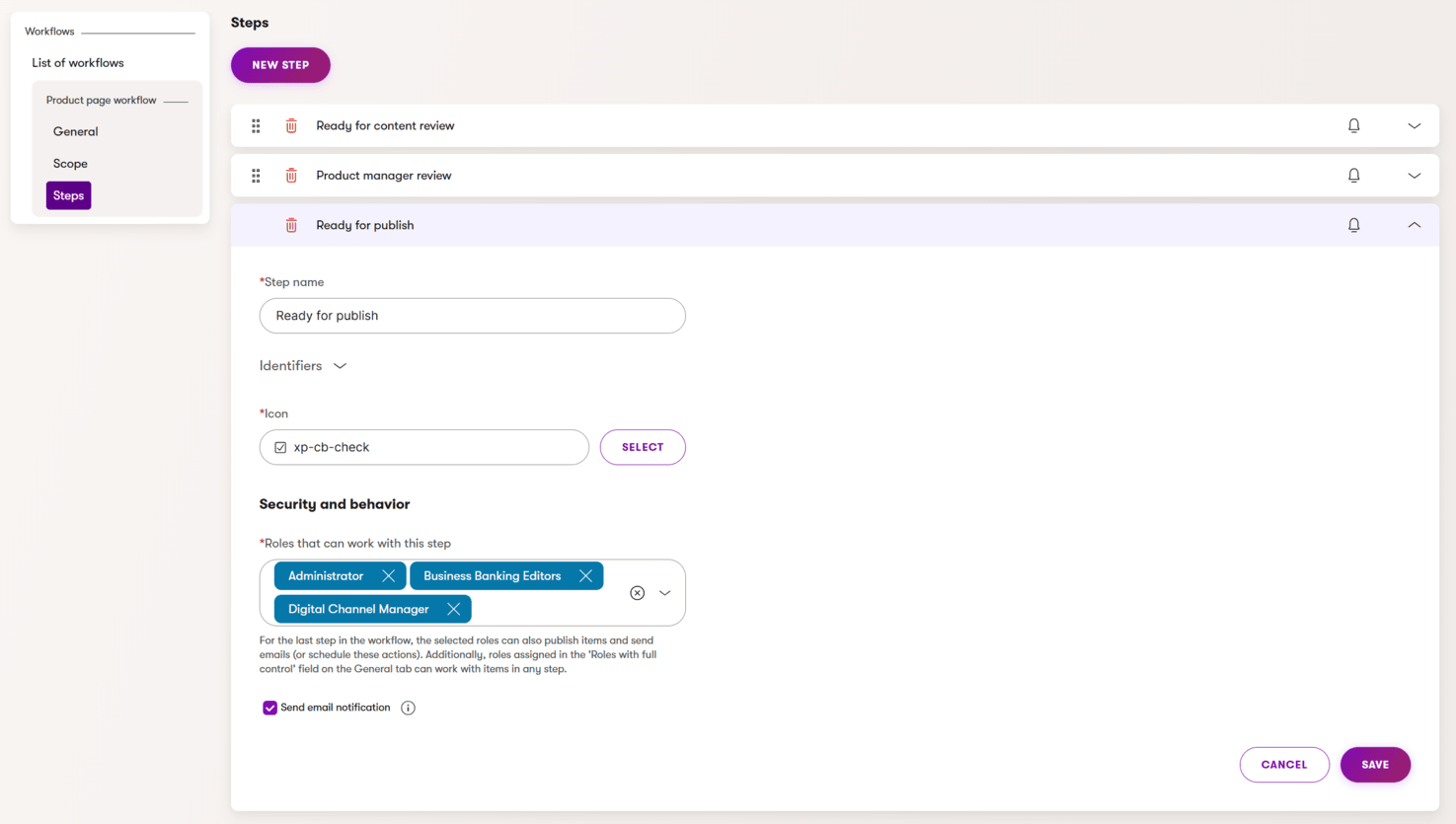This screenshot has width=1456, height=824.
Task: Click the info icon beside Send email notification
Action: [x=408, y=708]
